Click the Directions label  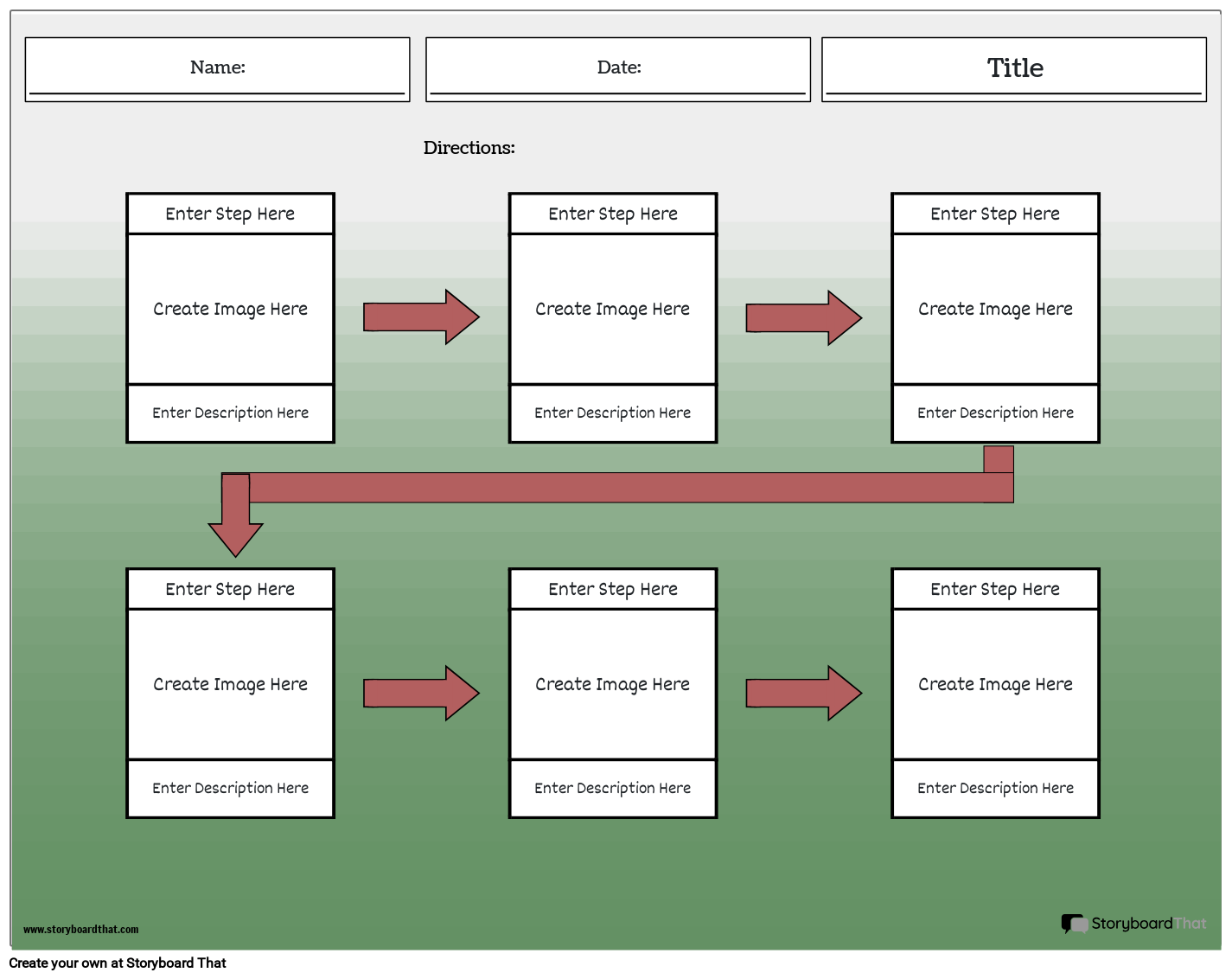(469, 148)
